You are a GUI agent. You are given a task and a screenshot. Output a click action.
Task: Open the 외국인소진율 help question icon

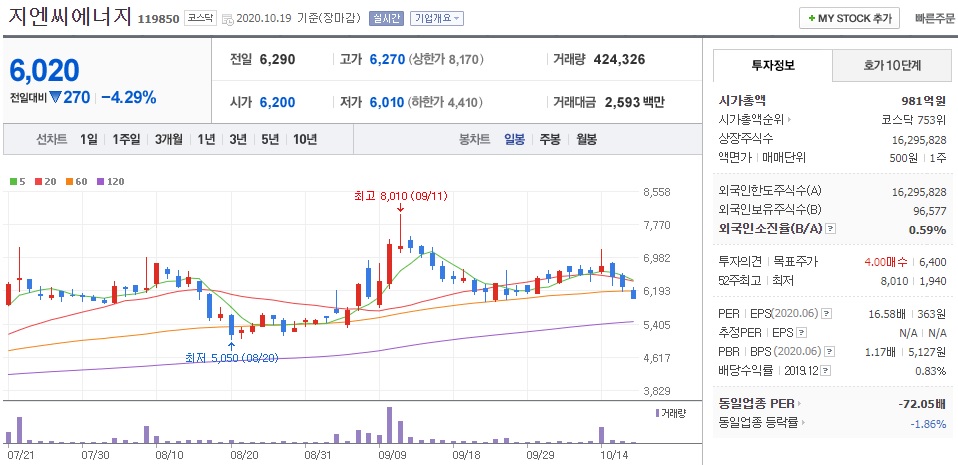tap(830, 229)
